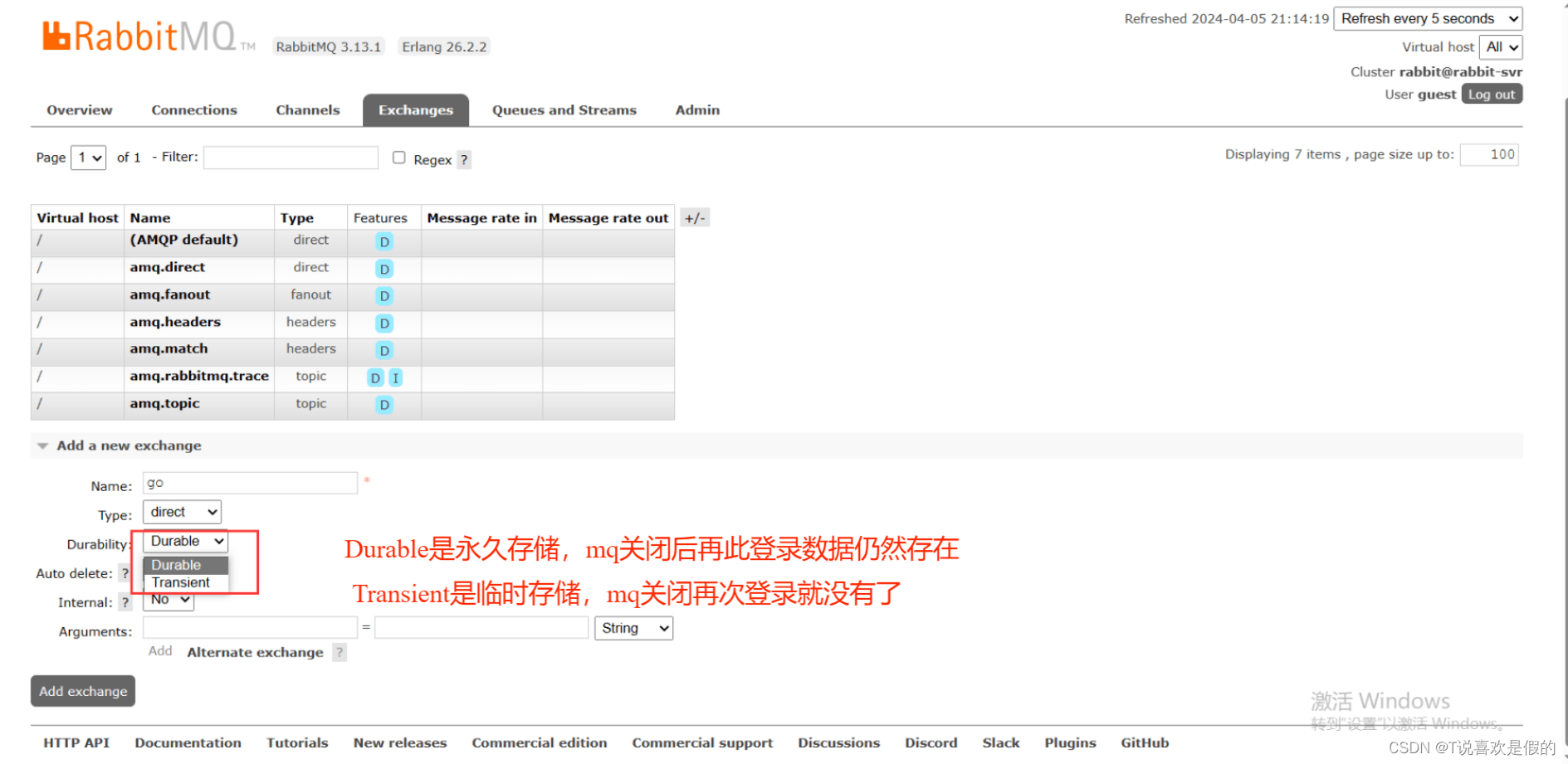1568x764 pixels.
Task: Click the D feature badge for amq.match
Action: [383, 351]
